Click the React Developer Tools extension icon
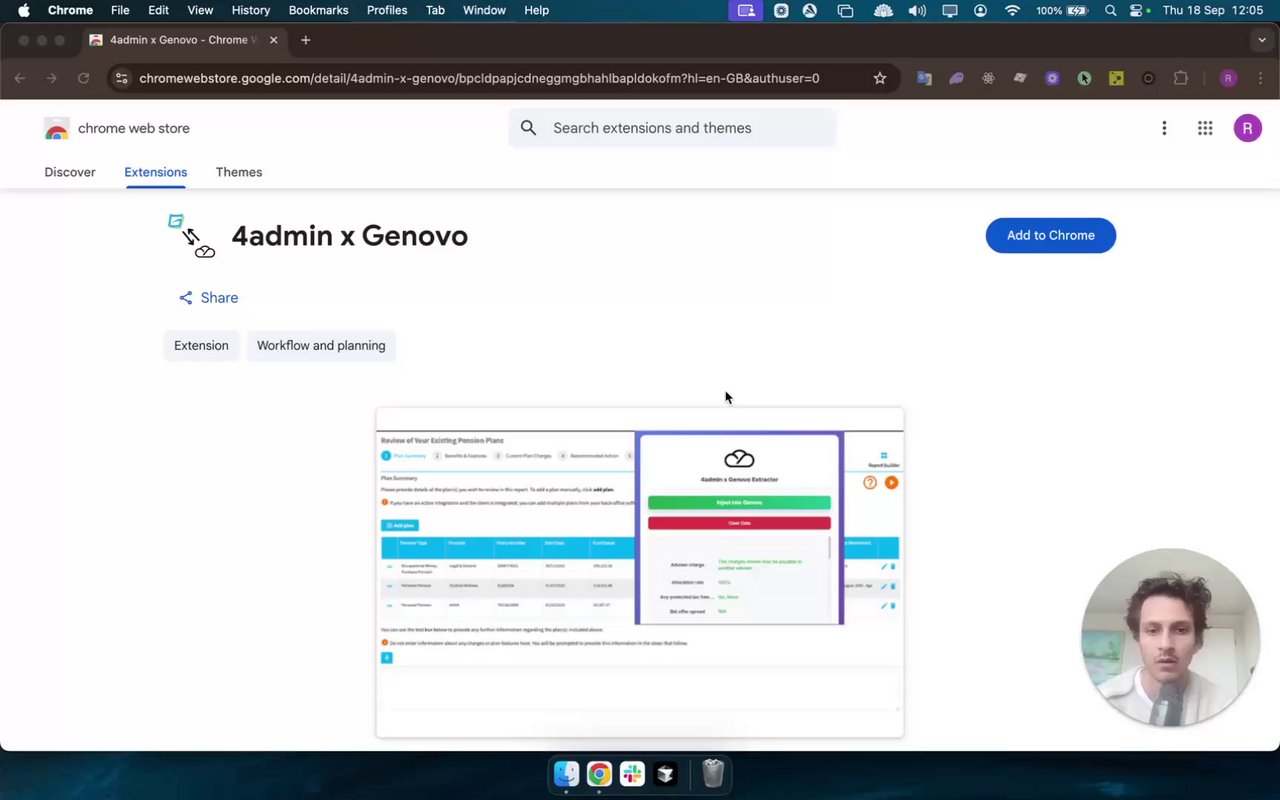The height and width of the screenshot is (800, 1280). tap(988, 78)
